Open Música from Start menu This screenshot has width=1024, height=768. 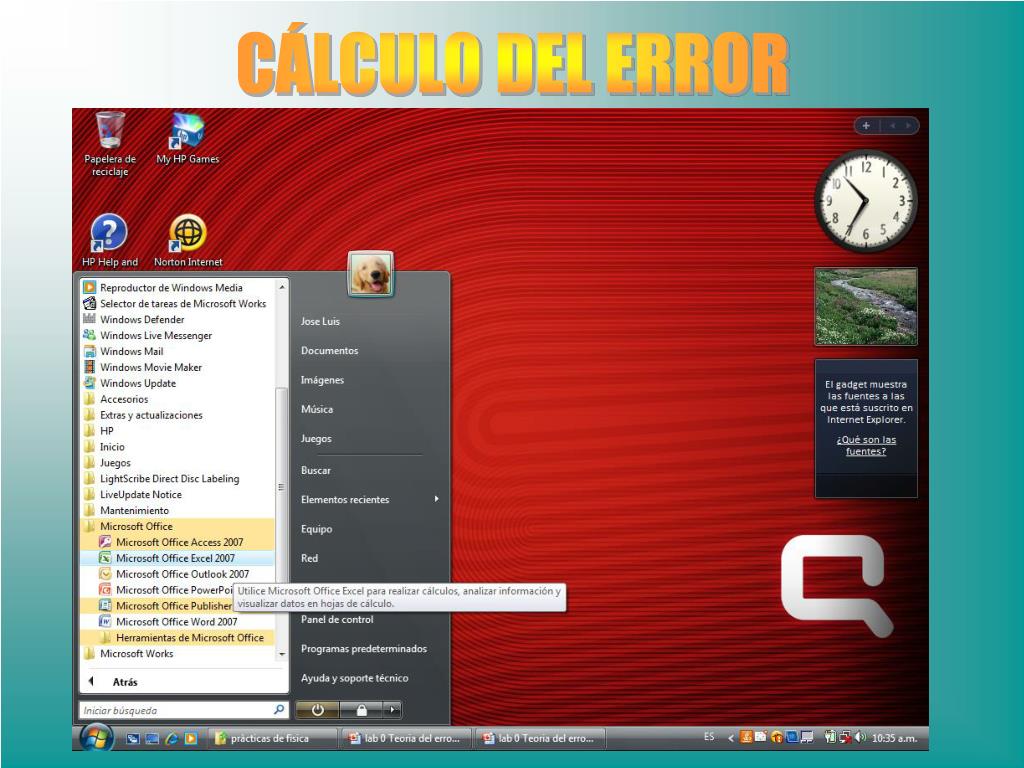[x=317, y=409]
